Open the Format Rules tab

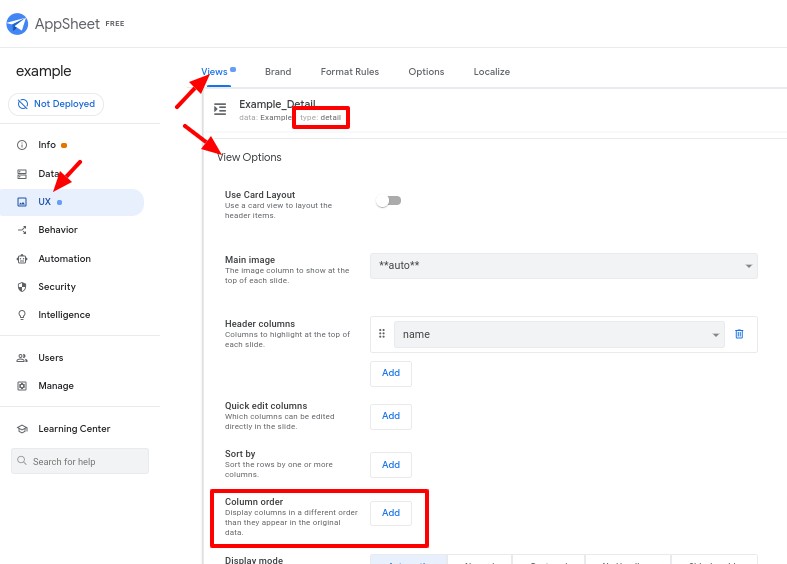click(x=350, y=72)
